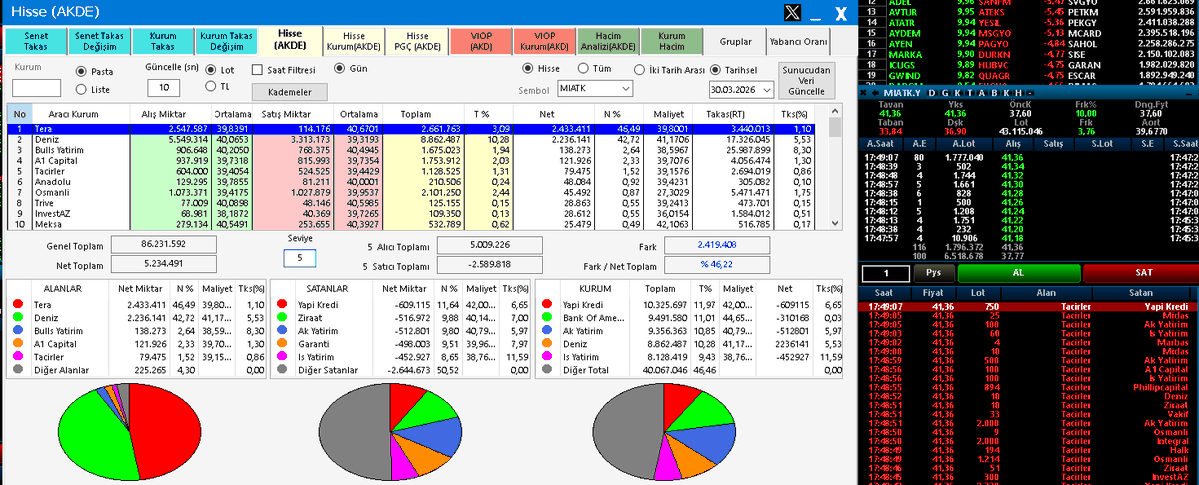This screenshot has width=1199, height=485.
Task: Click the Takas(RT) column header
Action: pos(733,112)
